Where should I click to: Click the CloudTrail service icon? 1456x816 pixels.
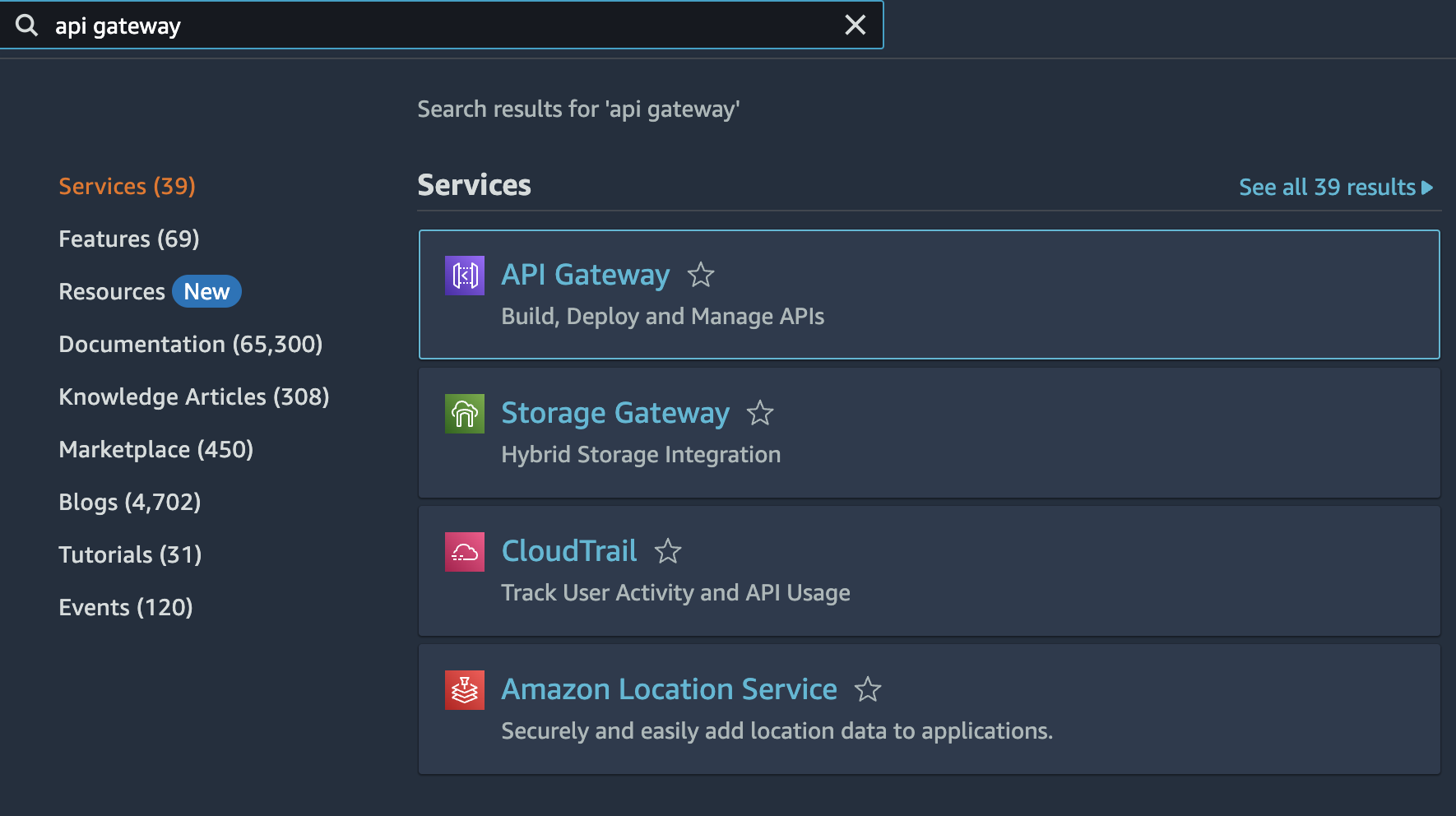465,552
